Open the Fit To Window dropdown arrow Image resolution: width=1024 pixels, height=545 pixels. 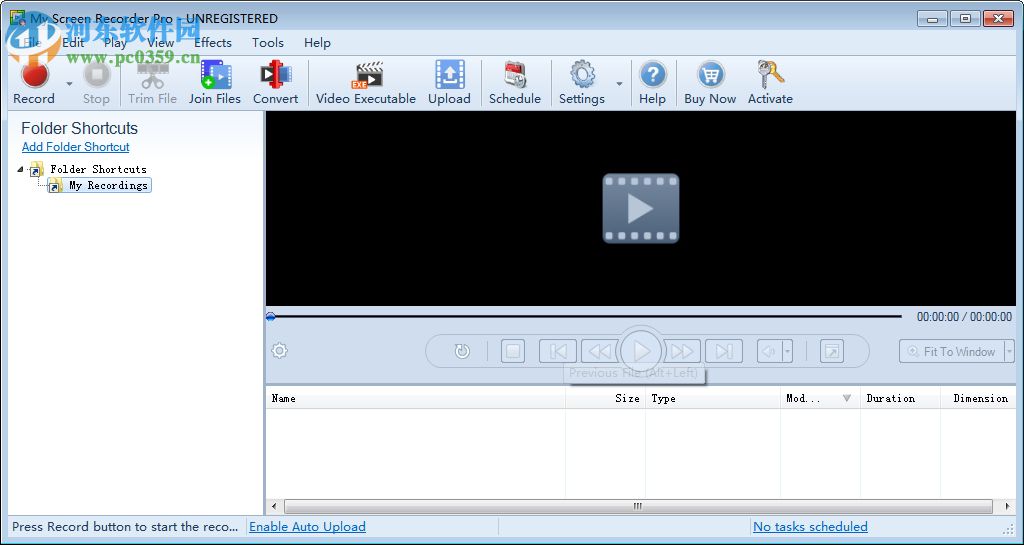[x=1010, y=351]
